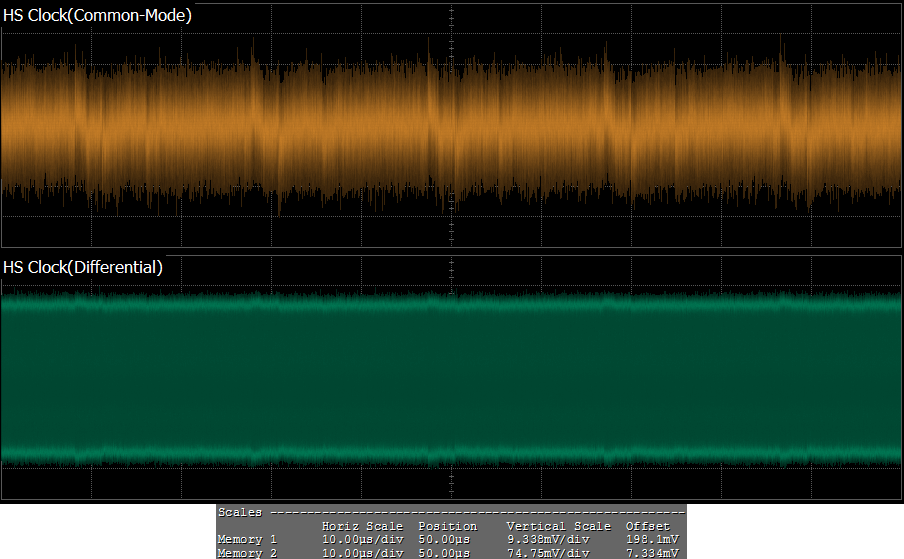Click the Position column header

pos(447,526)
